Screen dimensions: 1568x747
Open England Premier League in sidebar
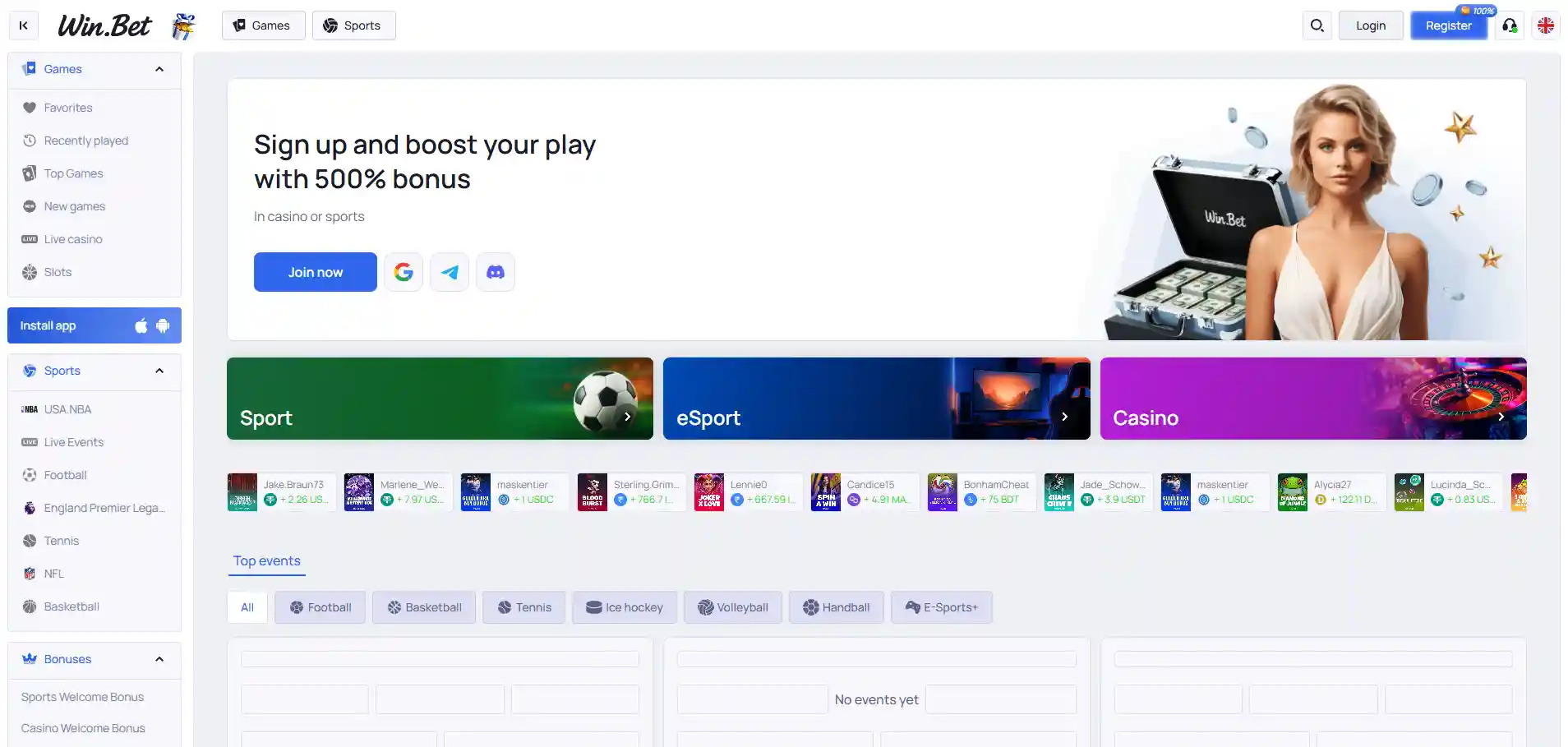[x=95, y=508]
